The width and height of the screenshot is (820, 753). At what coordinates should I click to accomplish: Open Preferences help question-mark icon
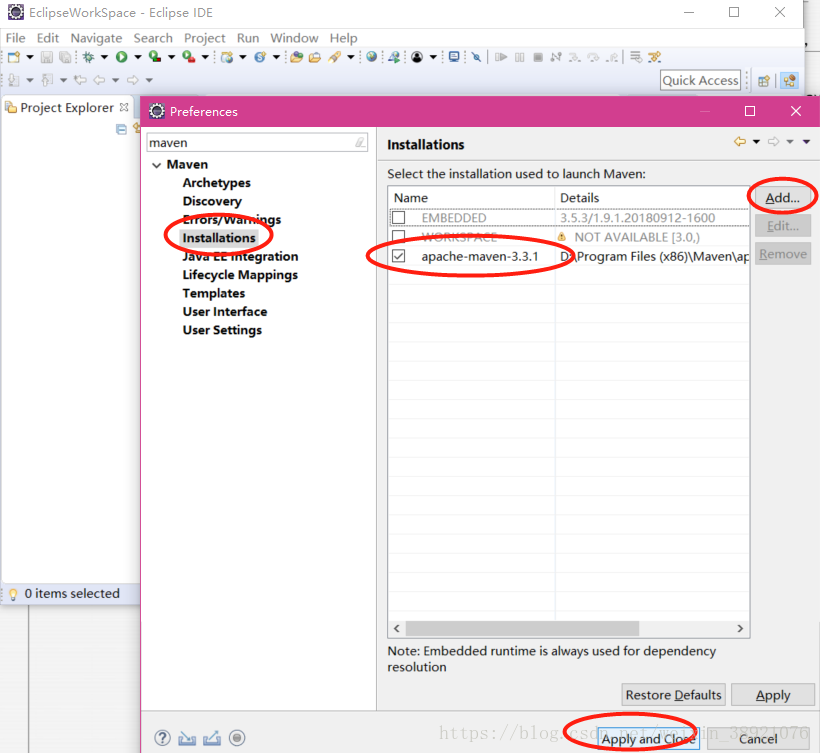pos(163,738)
